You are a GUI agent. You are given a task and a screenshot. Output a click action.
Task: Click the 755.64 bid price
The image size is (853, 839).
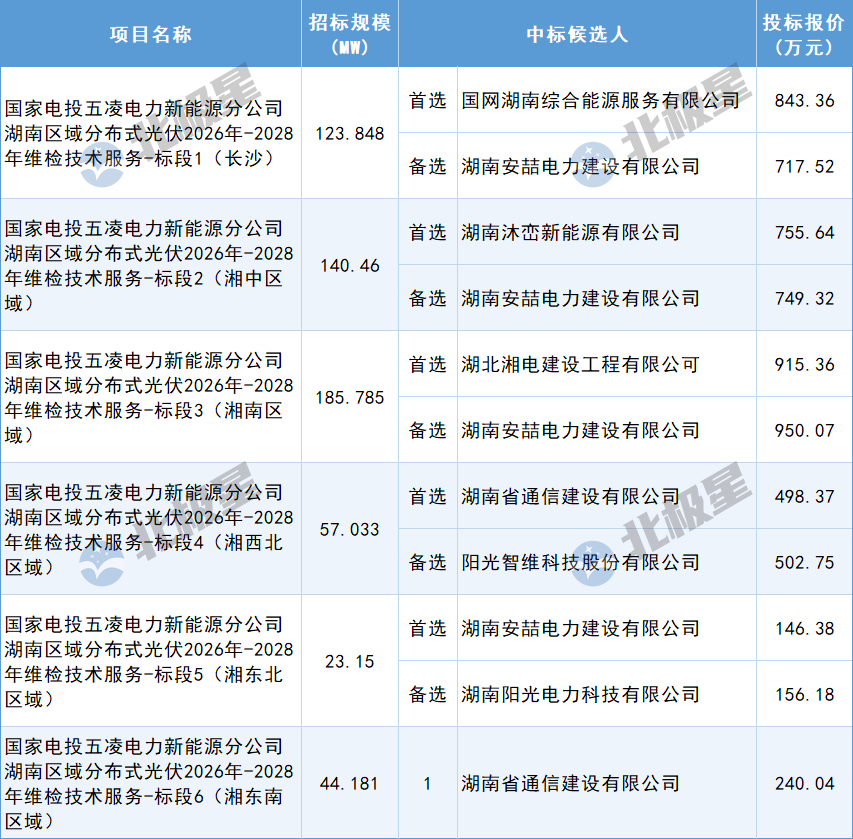coord(805,232)
